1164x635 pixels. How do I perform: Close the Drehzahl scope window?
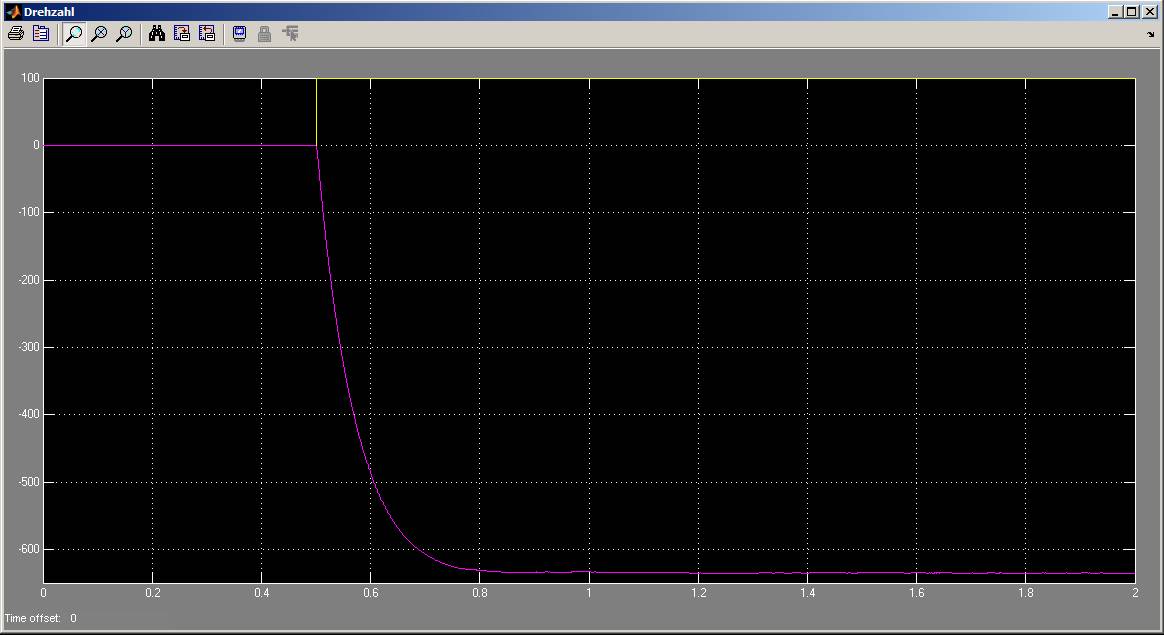(x=1150, y=12)
